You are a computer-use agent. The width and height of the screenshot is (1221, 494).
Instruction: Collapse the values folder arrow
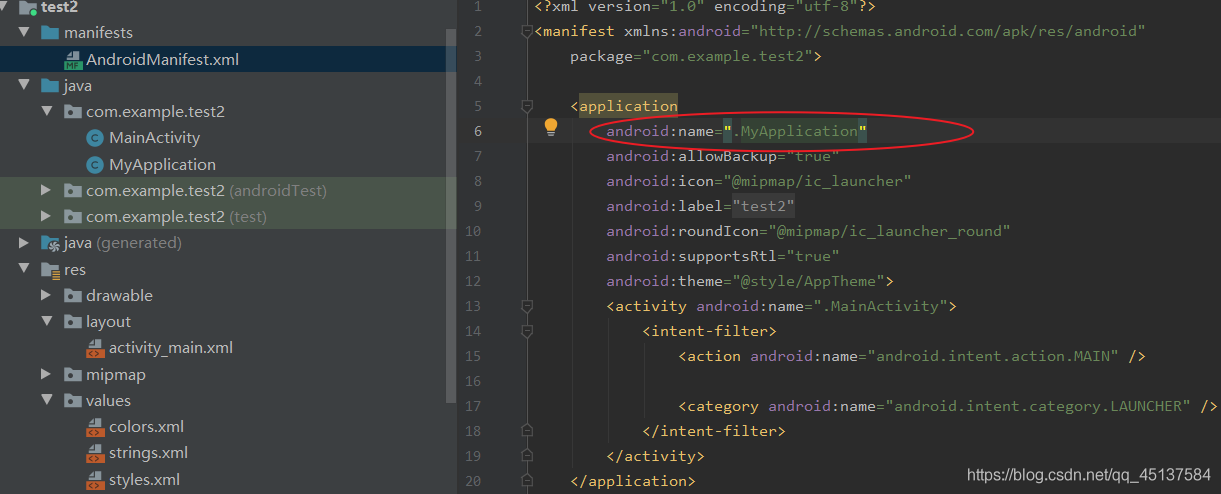pyautogui.click(x=46, y=401)
